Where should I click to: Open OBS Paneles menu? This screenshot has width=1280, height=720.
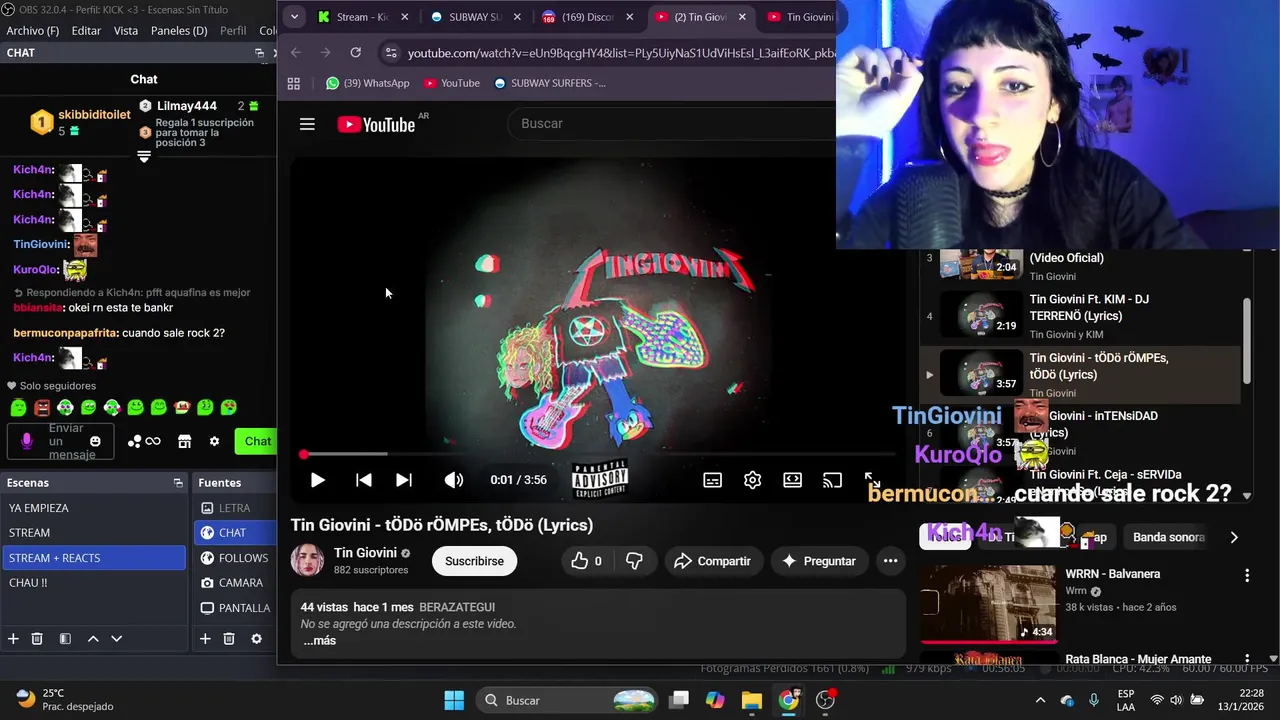click(x=179, y=31)
